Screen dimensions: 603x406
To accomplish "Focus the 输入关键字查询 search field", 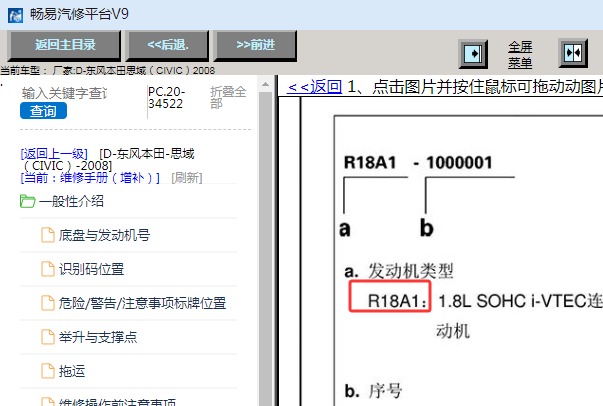I will click(65, 93).
